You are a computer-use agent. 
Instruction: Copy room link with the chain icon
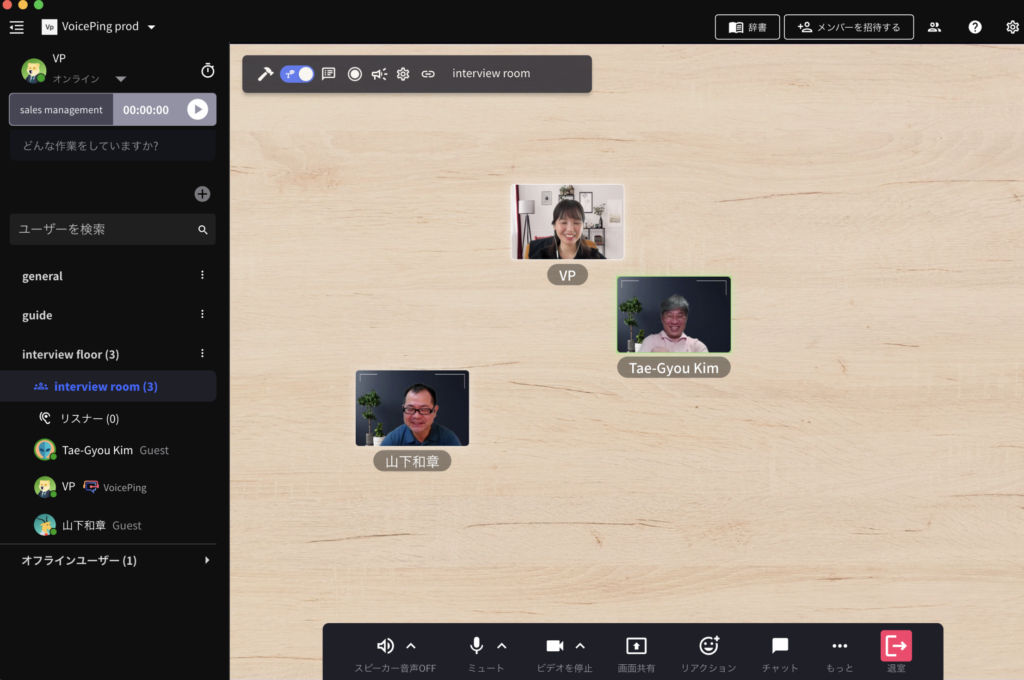point(428,74)
